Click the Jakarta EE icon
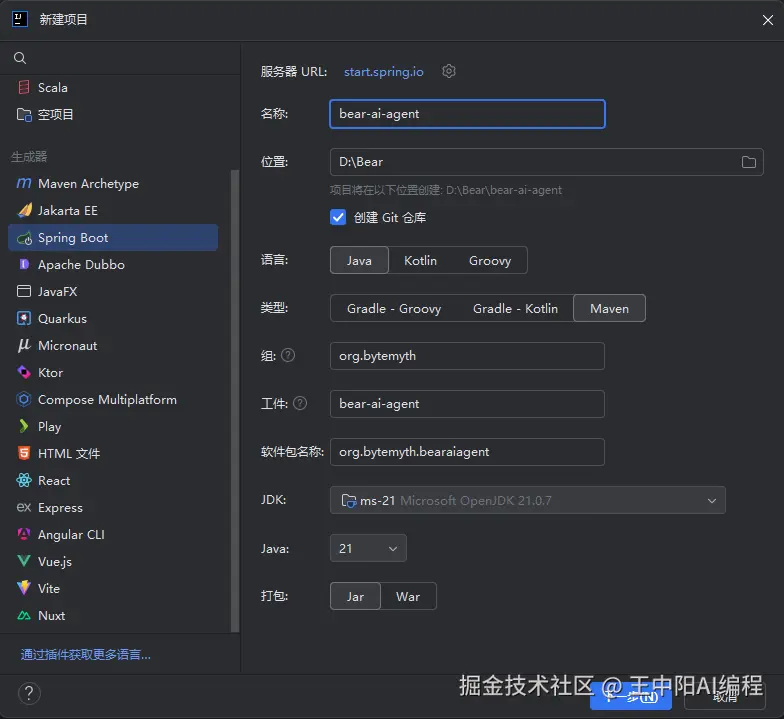Image resolution: width=784 pixels, height=719 pixels. pos(24,210)
